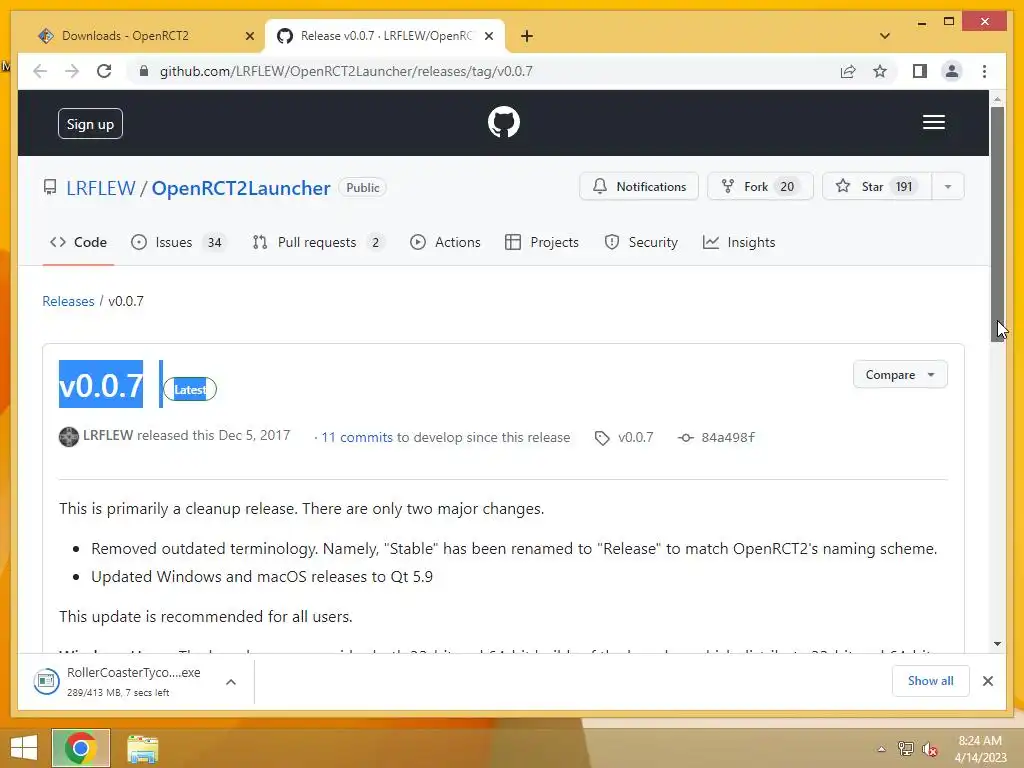1024x768 pixels.
Task: Open File Explorer from taskbar
Action: [142, 748]
